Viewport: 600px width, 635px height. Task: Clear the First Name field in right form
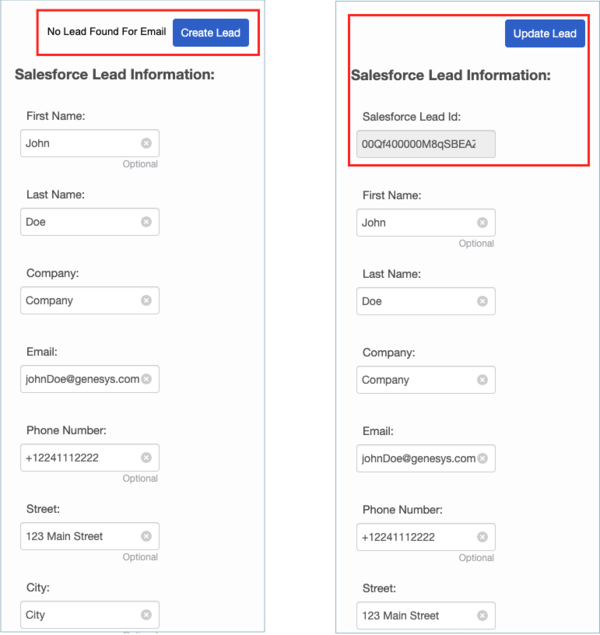pyautogui.click(x=482, y=222)
